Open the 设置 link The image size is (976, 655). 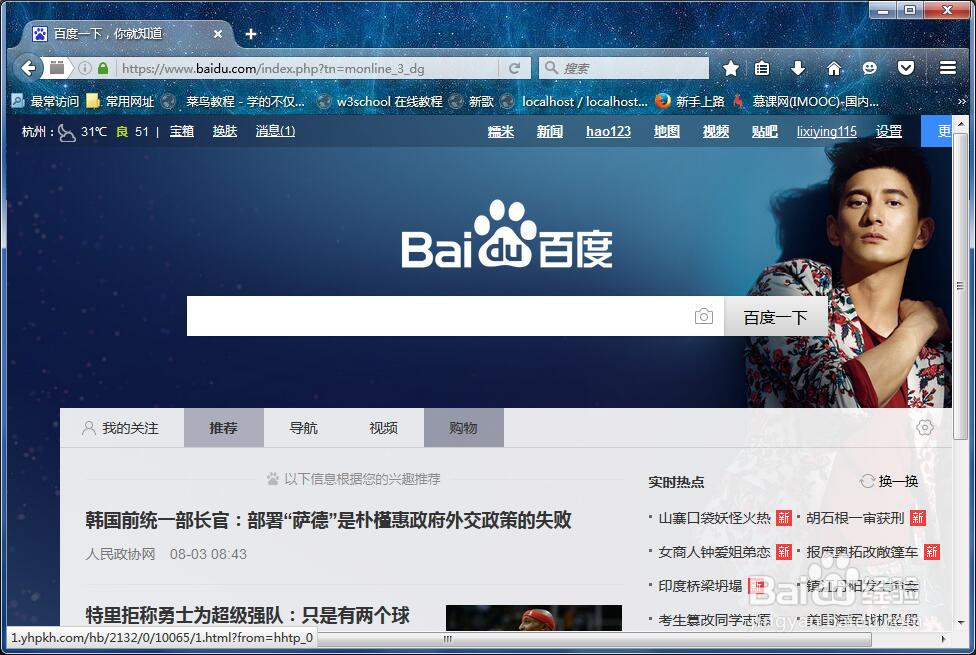tap(889, 131)
